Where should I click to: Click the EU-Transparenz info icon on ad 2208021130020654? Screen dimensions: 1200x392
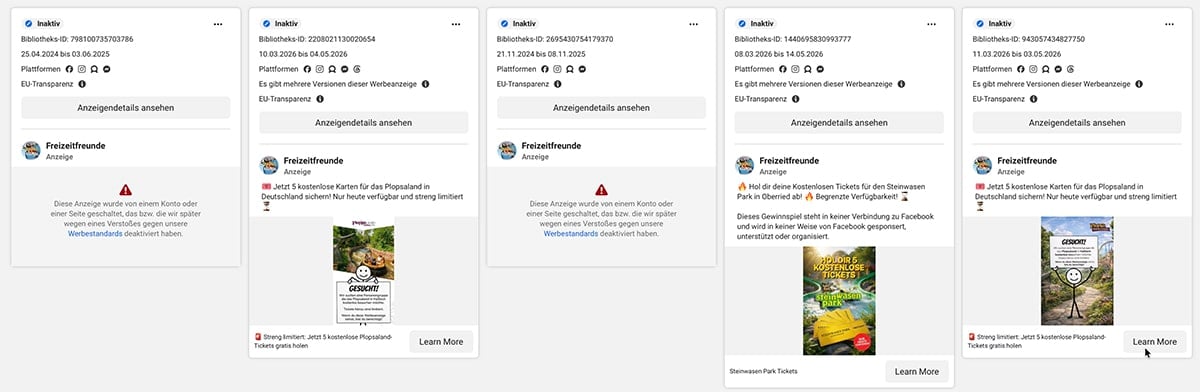(x=320, y=99)
